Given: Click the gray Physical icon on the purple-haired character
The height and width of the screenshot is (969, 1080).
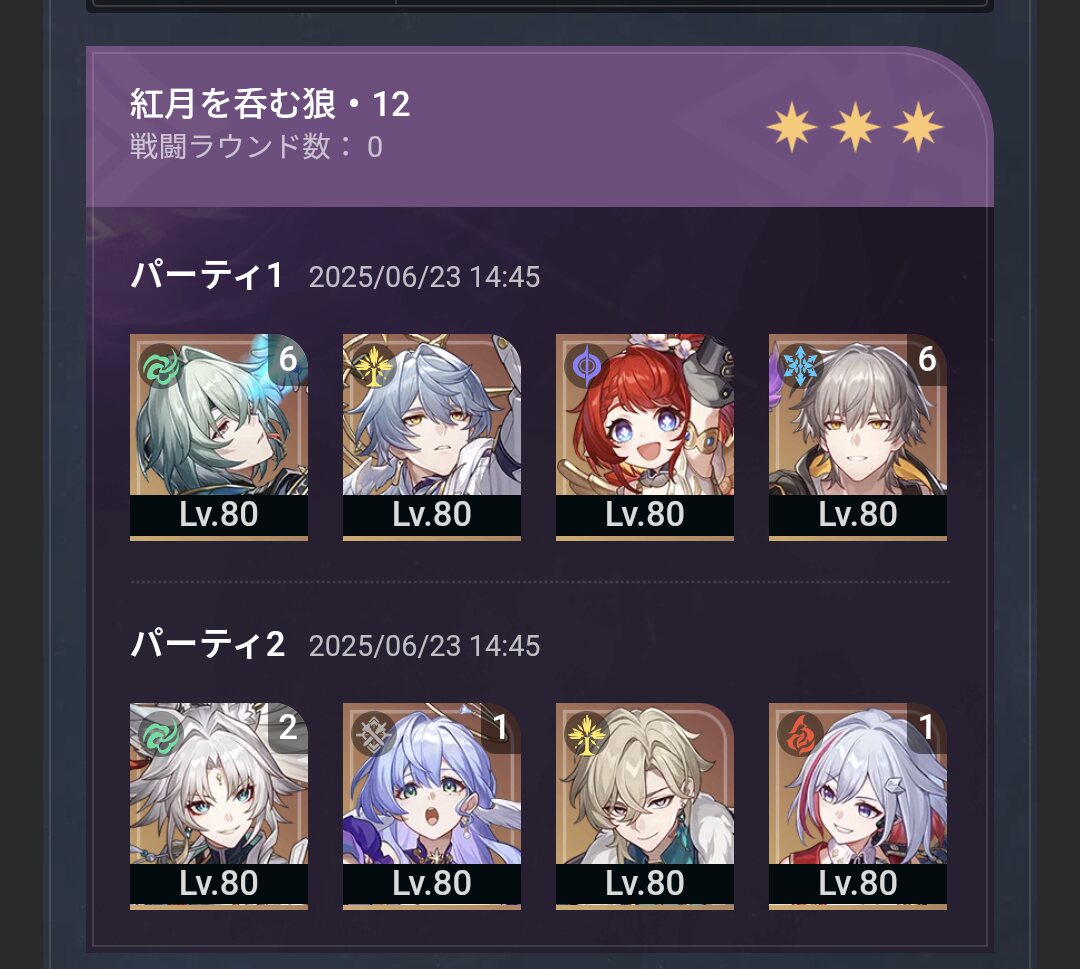Looking at the screenshot, I should [374, 735].
